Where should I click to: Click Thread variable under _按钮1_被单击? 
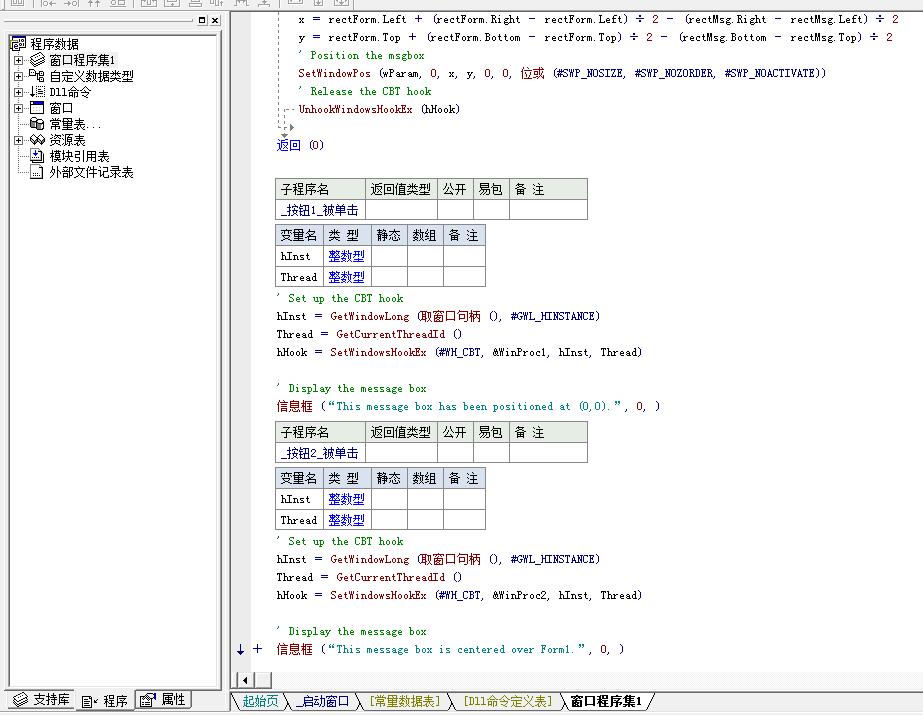pyautogui.click(x=298, y=277)
